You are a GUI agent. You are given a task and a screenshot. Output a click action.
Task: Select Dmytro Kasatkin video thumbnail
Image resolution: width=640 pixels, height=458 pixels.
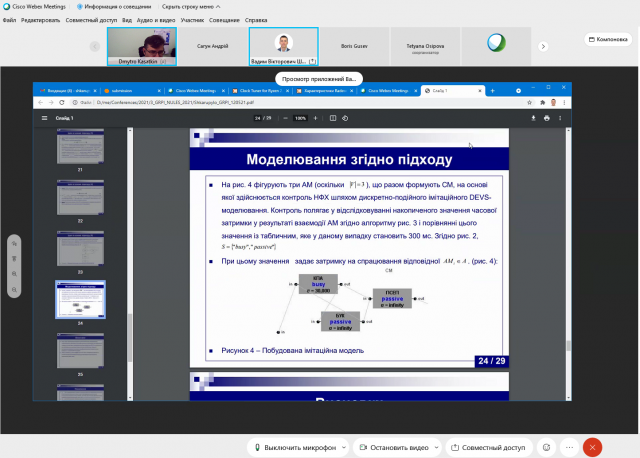coord(142,46)
